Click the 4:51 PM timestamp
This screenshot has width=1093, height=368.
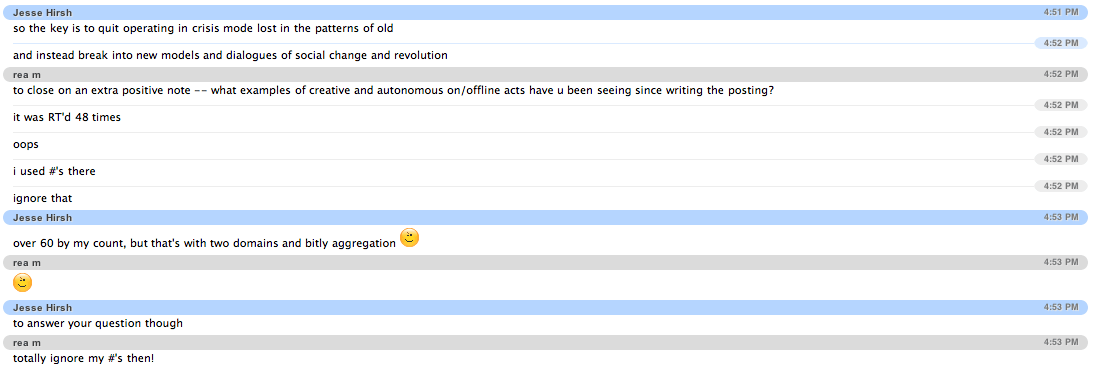1060,13
